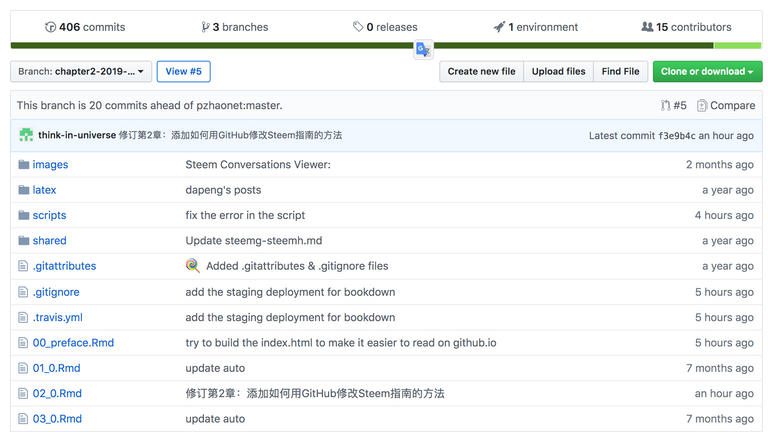Click the releases tag icon
This screenshot has height=432, width=768.
tap(358, 27)
